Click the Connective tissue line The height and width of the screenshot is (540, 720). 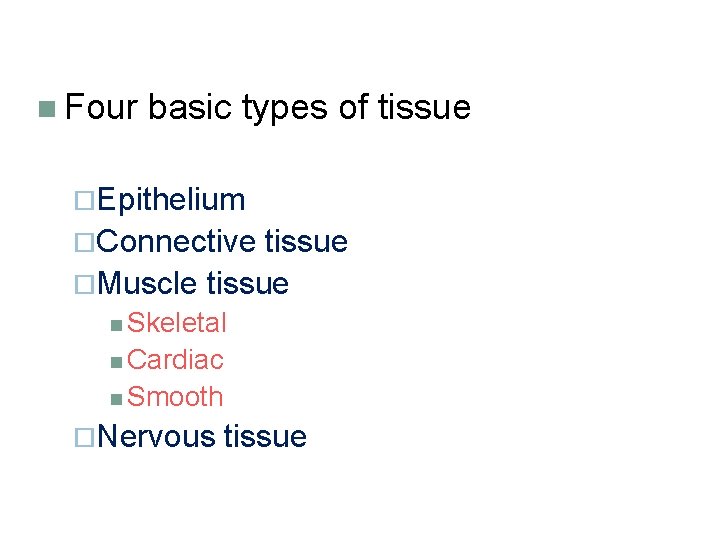pyautogui.click(x=223, y=242)
